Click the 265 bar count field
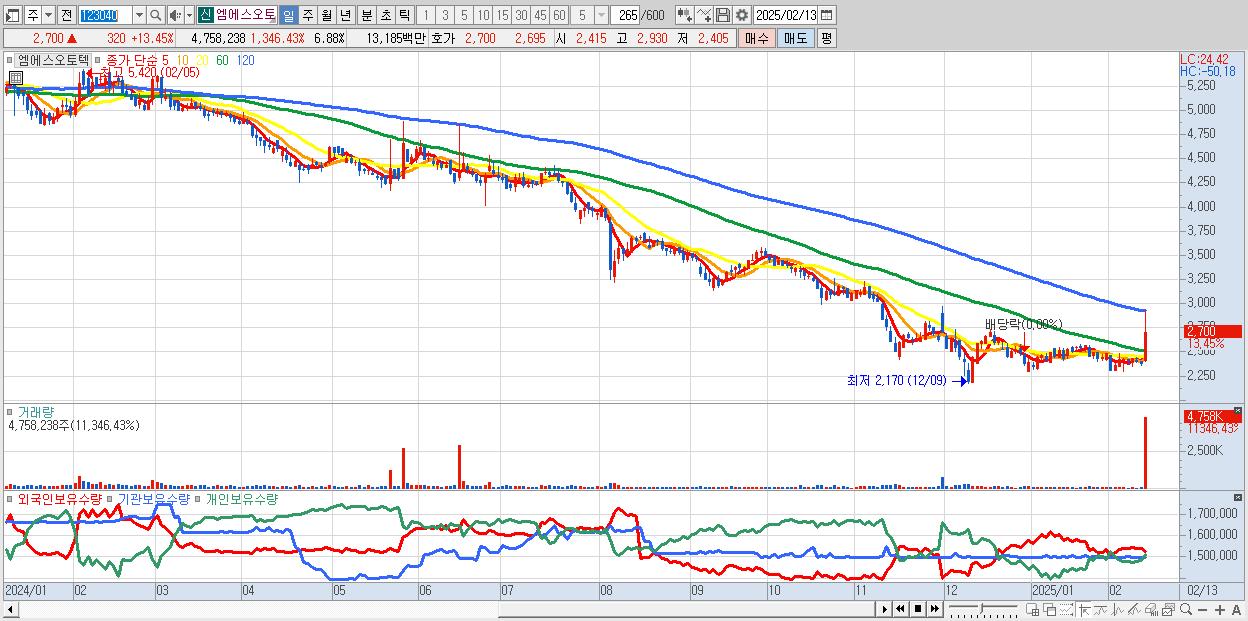This screenshot has height=621, width=1248. tap(625, 15)
